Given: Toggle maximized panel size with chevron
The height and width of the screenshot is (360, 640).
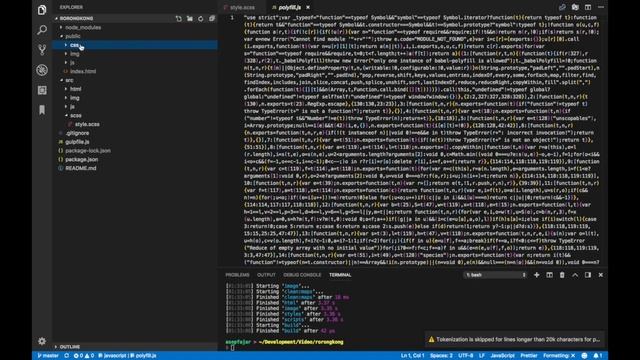Looking at the screenshot, I should click(x=575, y=275).
